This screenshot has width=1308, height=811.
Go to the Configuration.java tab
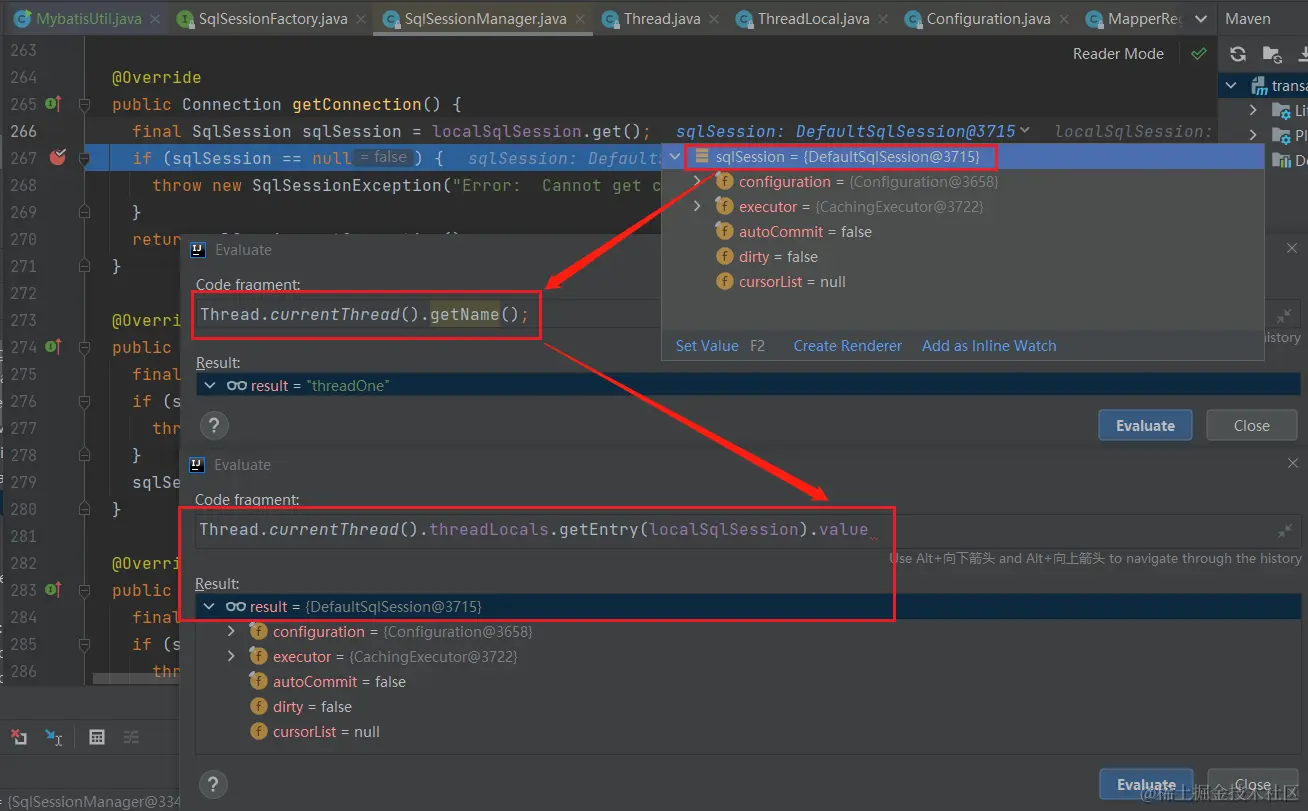[x=988, y=19]
